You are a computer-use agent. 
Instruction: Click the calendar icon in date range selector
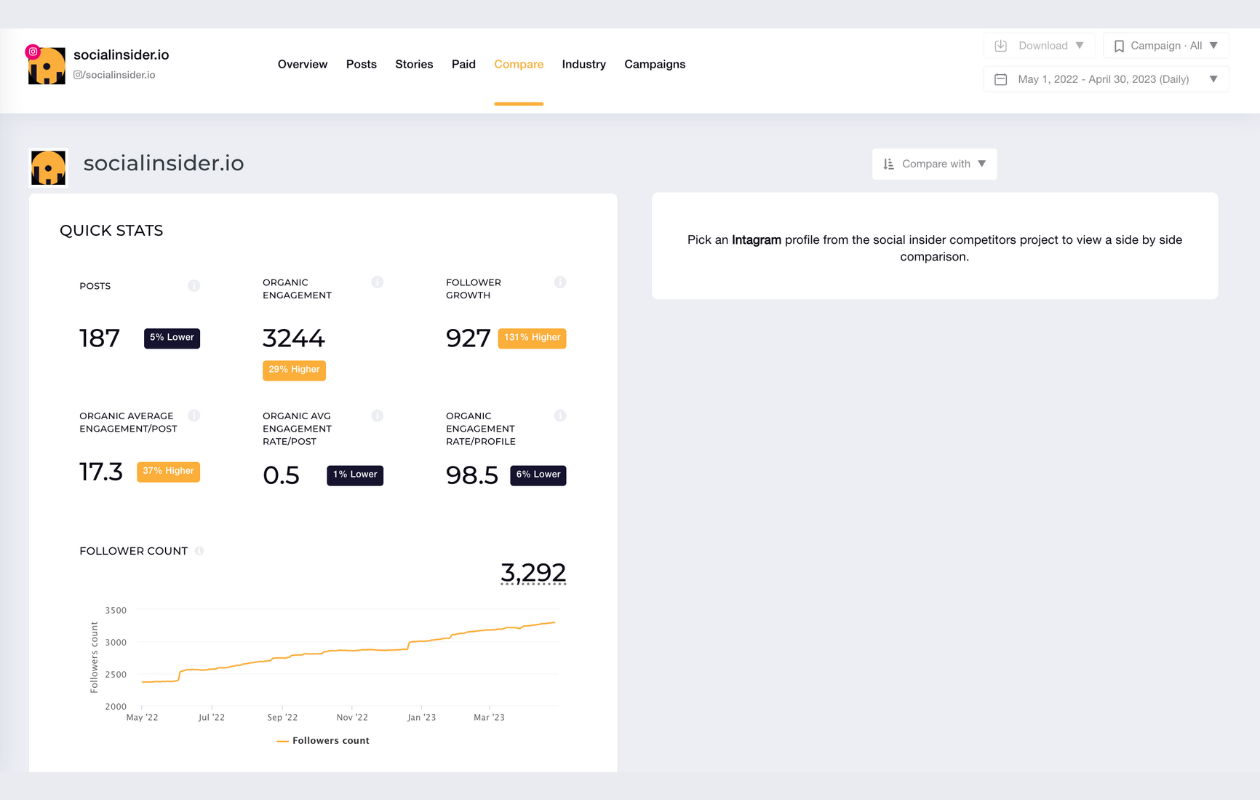pyautogui.click(x=1001, y=79)
